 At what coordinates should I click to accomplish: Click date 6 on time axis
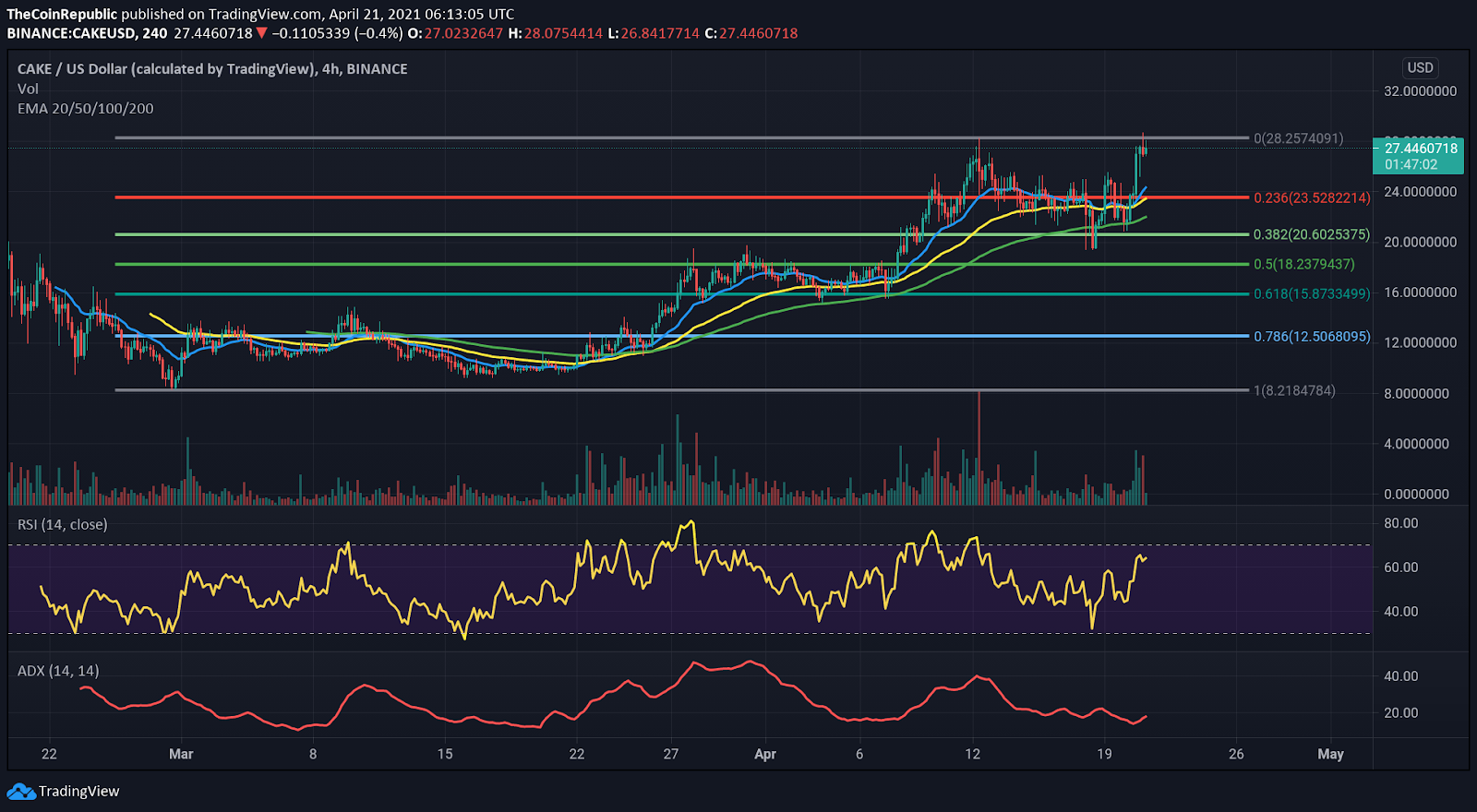[859, 754]
